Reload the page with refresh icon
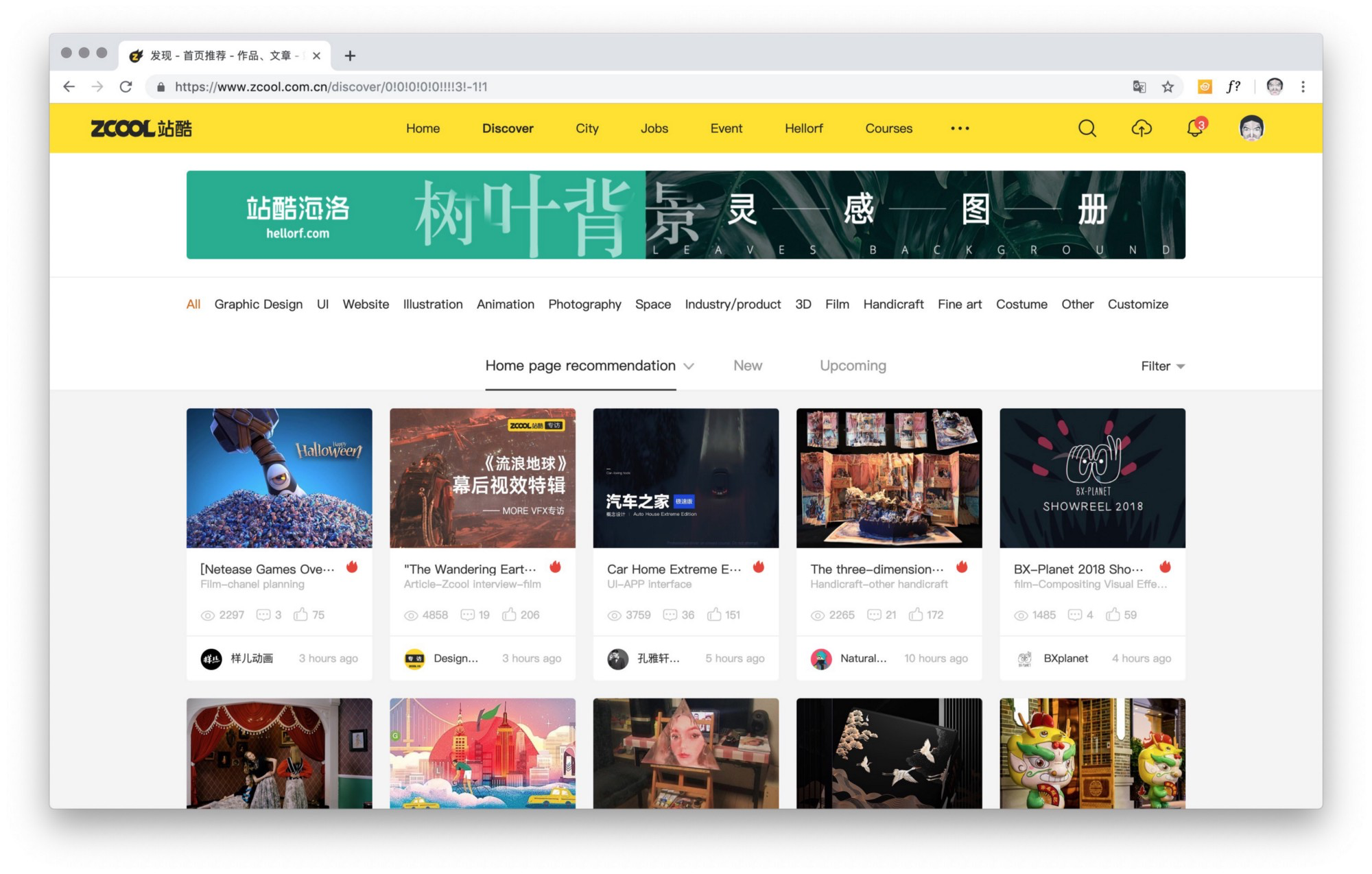 coord(126,86)
